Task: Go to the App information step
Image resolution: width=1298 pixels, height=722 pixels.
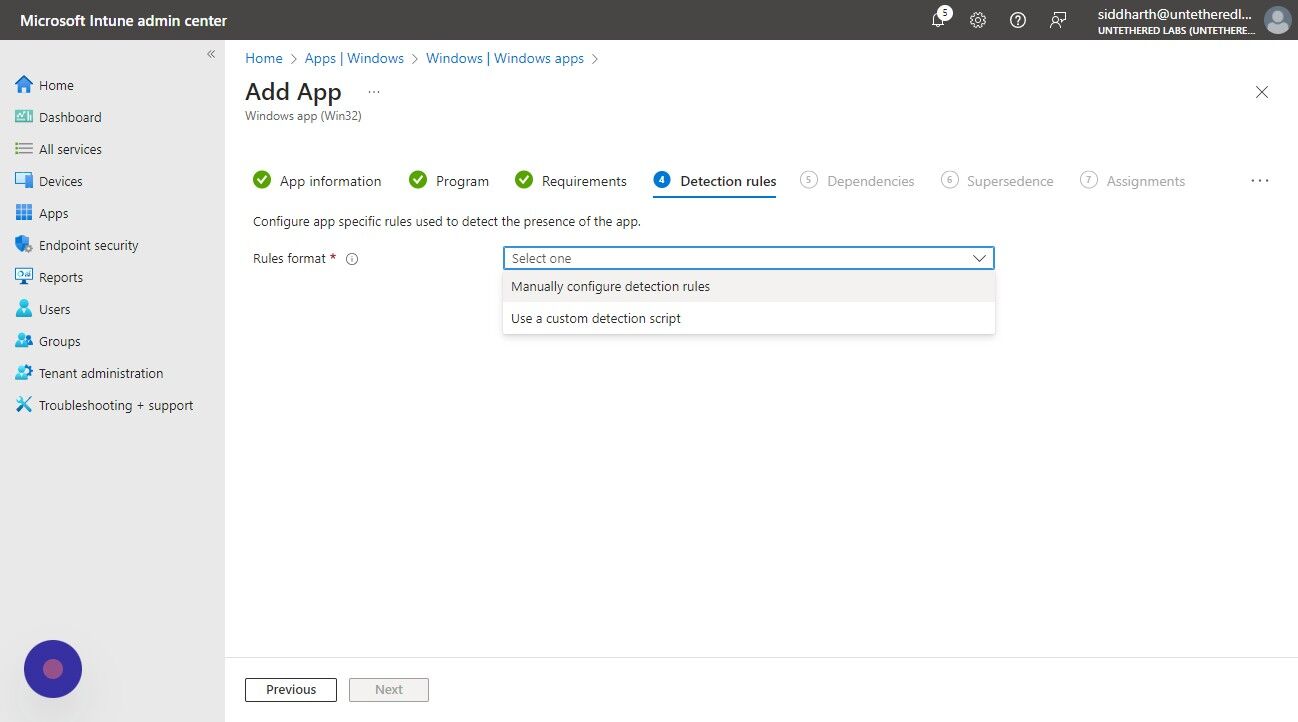Action: coord(317,181)
